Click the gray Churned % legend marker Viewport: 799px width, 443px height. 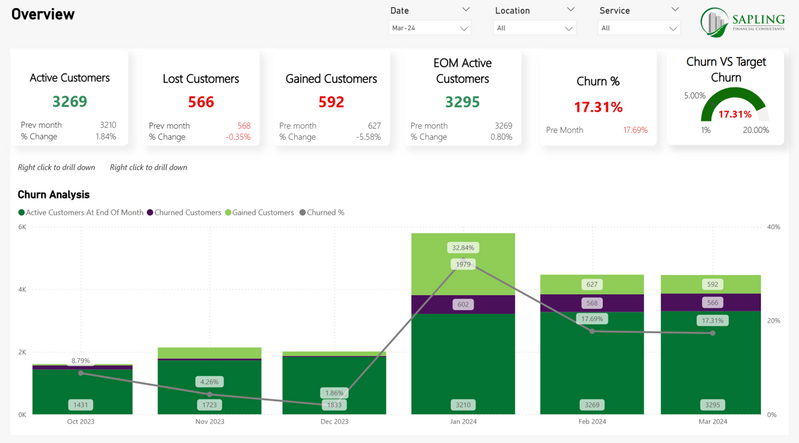point(301,213)
